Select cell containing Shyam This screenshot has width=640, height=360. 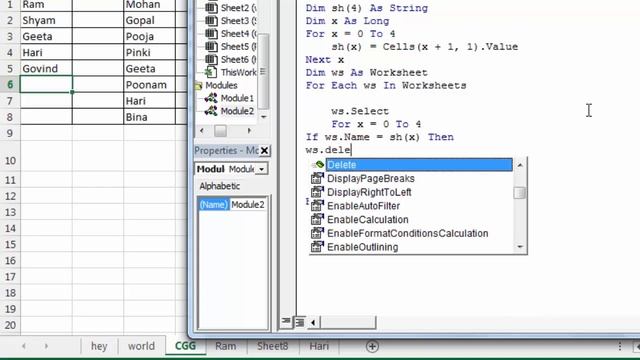pos(46,20)
